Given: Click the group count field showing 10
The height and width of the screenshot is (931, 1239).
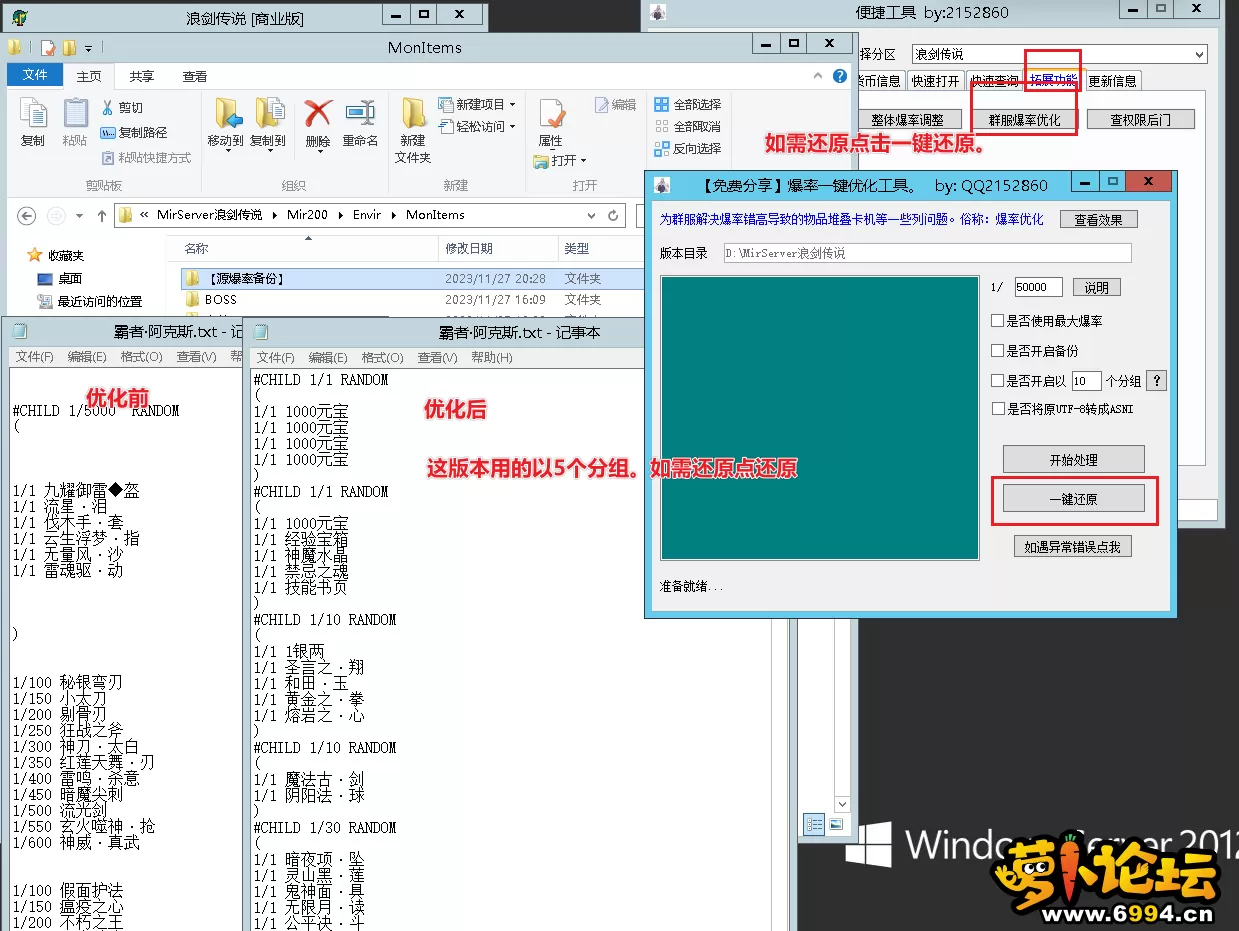Looking at the screenshot, I should pyautogui.click(x=1086, y=381).
